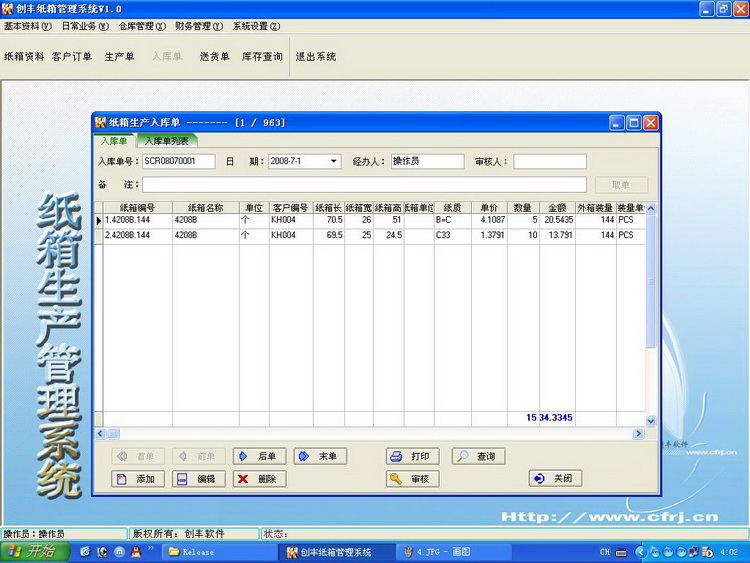Click the Windows 开始 Start button
Image resolution: width=750 pixels, height=563 pixels.
coord(33,552)
